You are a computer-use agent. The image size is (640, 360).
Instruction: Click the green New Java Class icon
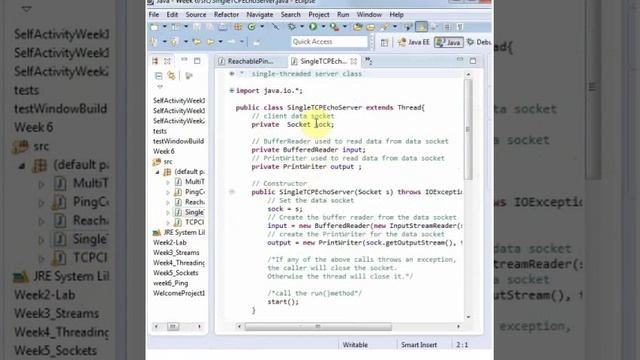coord(252,27)
